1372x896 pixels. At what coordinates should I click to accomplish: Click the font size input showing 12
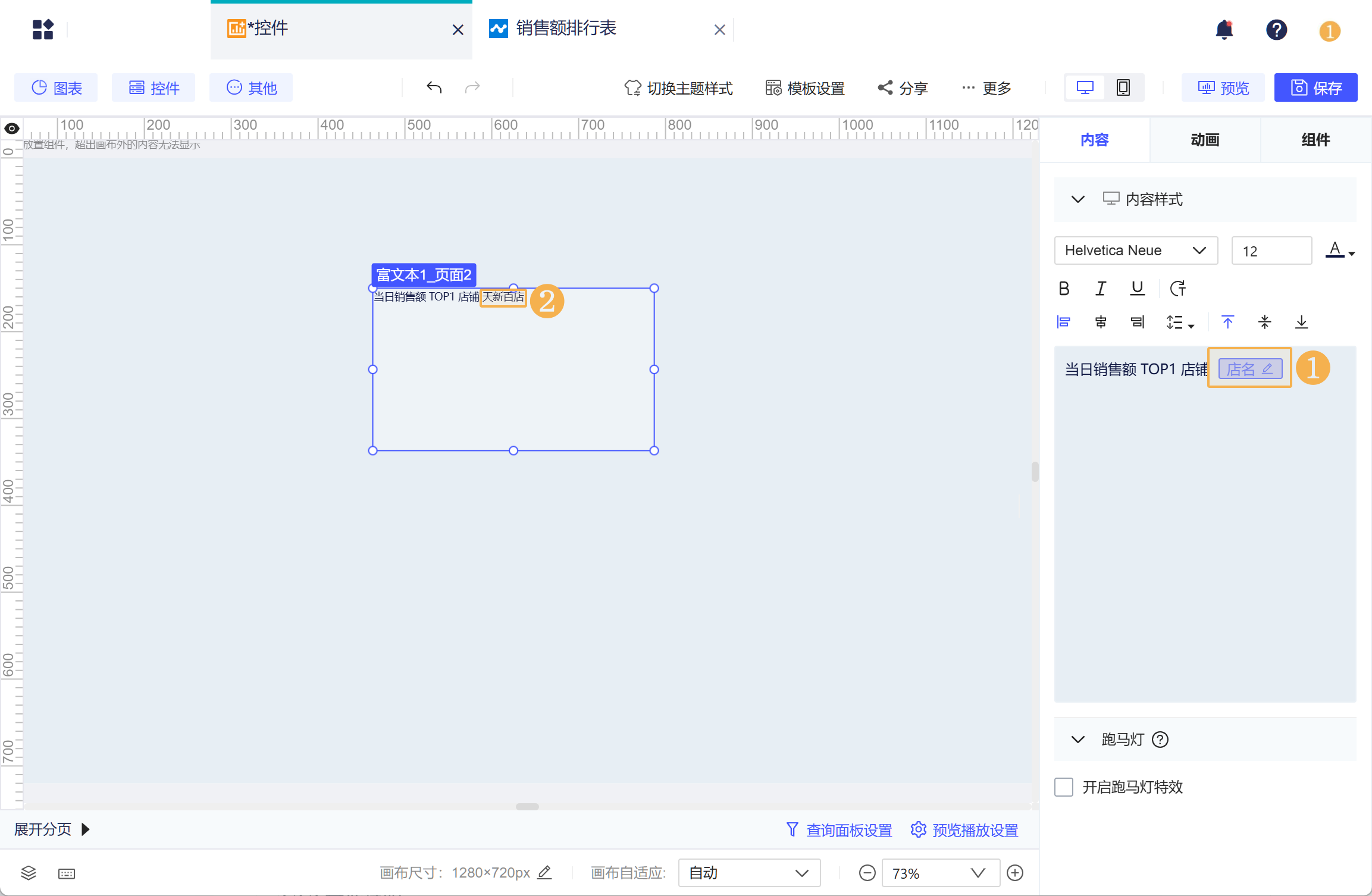coord(1271,250)
